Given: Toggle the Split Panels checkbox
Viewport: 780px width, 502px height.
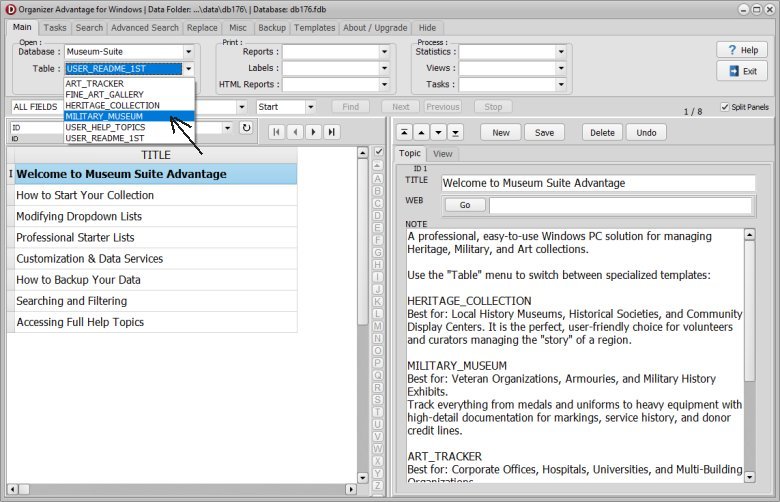Looking at the screenshot, I should click(724, 107).
